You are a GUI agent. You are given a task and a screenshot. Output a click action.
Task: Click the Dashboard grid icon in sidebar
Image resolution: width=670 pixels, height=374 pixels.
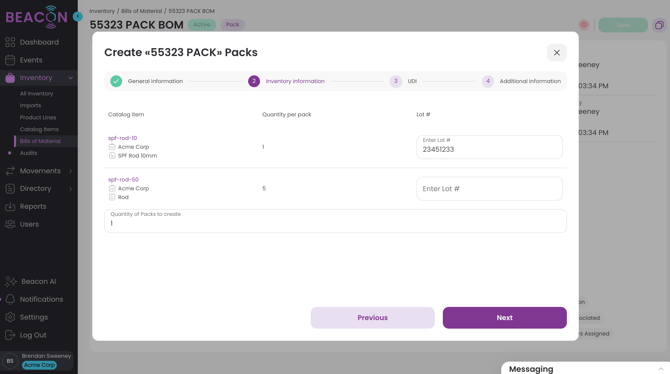10,42
